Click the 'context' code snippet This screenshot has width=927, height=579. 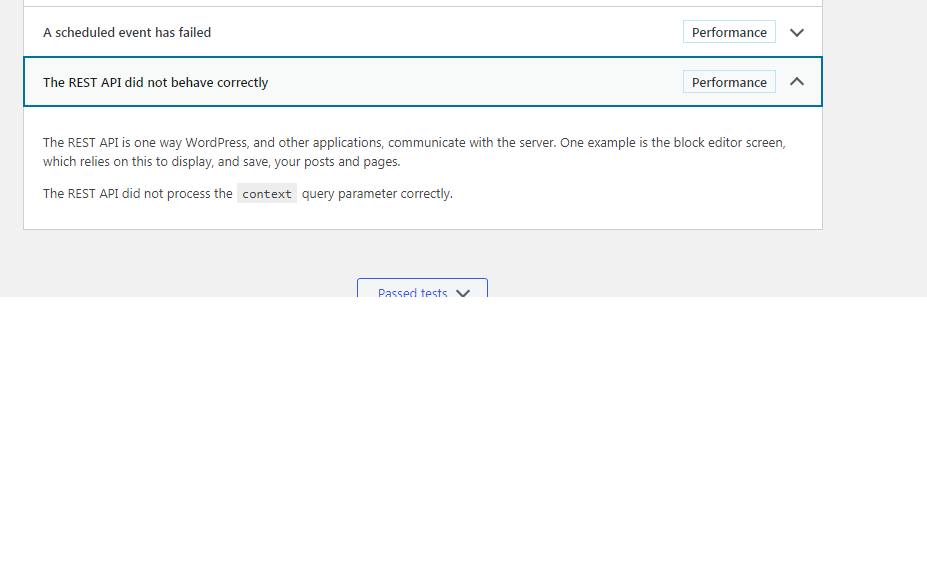tap(267, 193)
